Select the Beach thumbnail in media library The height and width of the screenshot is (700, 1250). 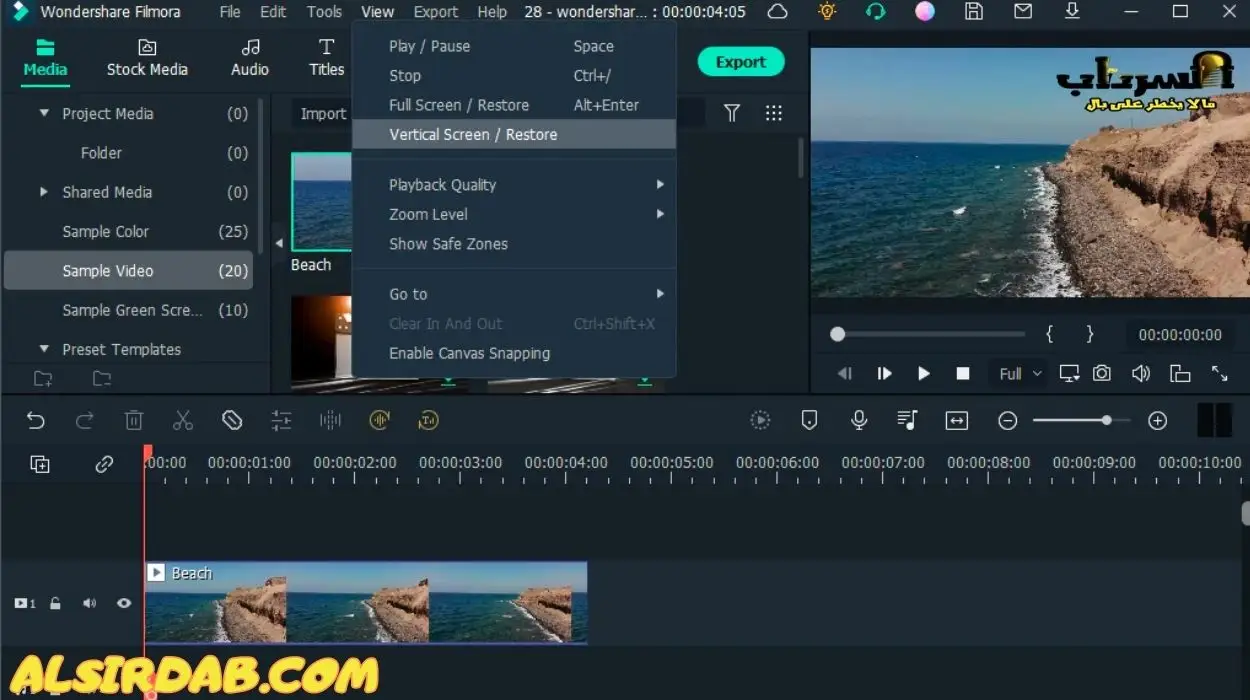[x=321, y=202]
